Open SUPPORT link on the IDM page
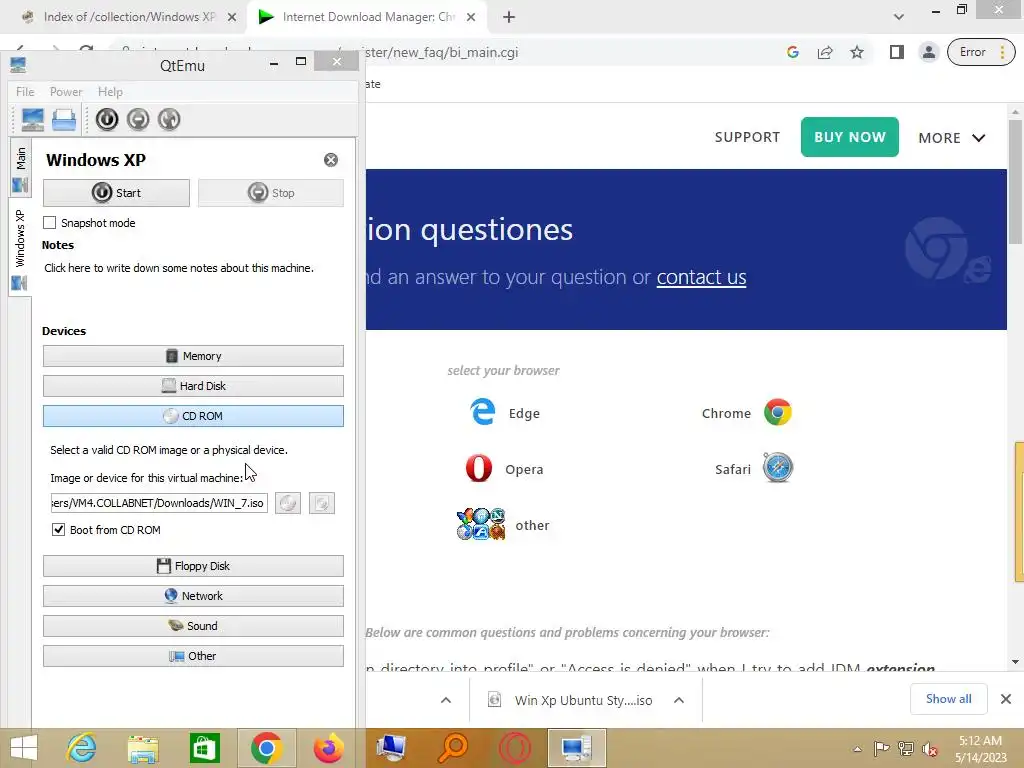 (747, 137)
